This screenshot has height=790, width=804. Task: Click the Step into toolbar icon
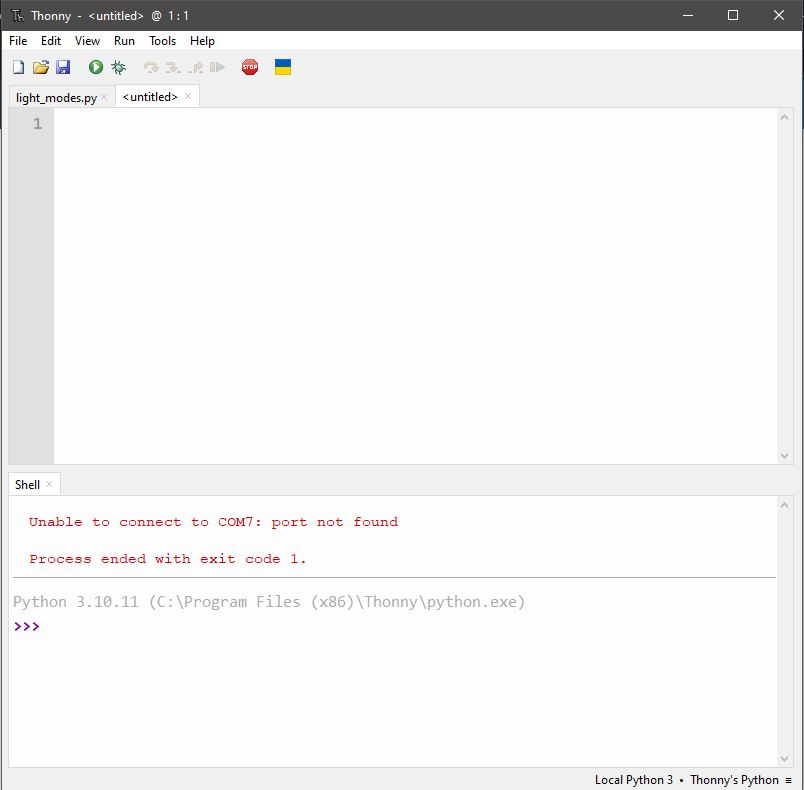(x=173, y=67)
